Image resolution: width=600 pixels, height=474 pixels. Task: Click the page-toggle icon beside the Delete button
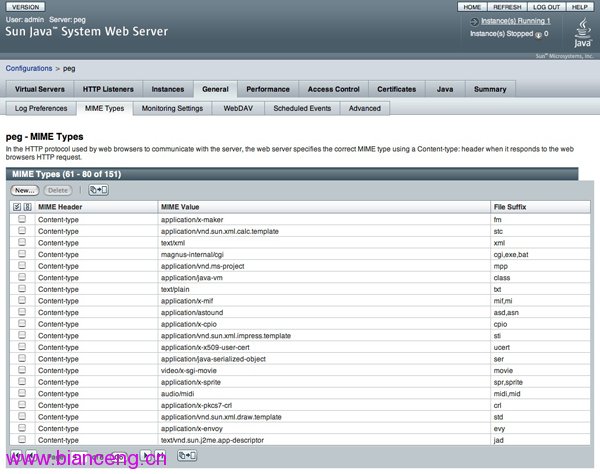click(98, 190)
